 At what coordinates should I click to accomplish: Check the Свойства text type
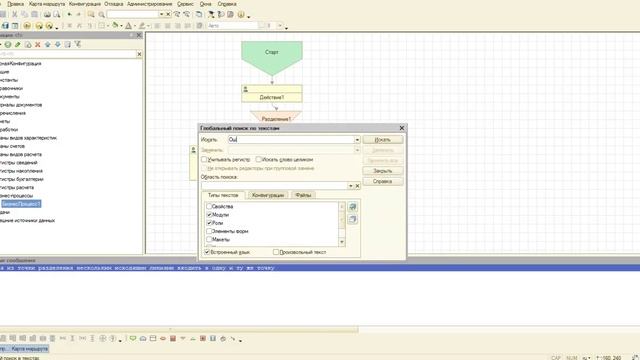coord(209,207)
